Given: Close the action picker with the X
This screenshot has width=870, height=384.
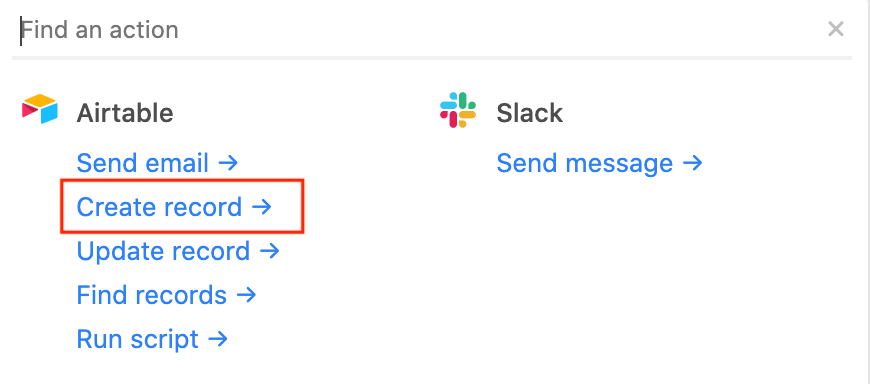Looking at the screenshot, I should [x=836, y=29].
